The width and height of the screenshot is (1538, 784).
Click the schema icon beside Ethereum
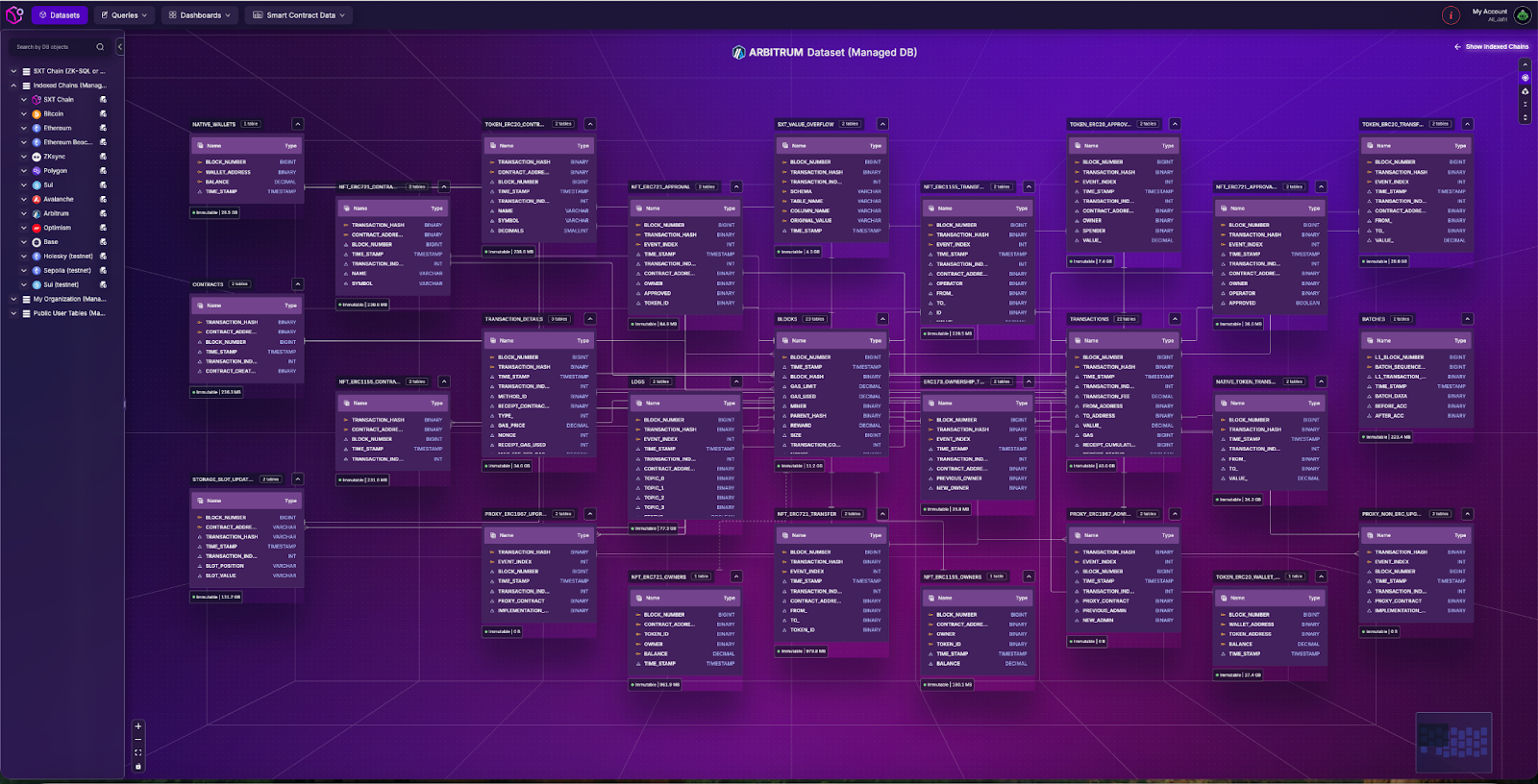coord(103,128)
